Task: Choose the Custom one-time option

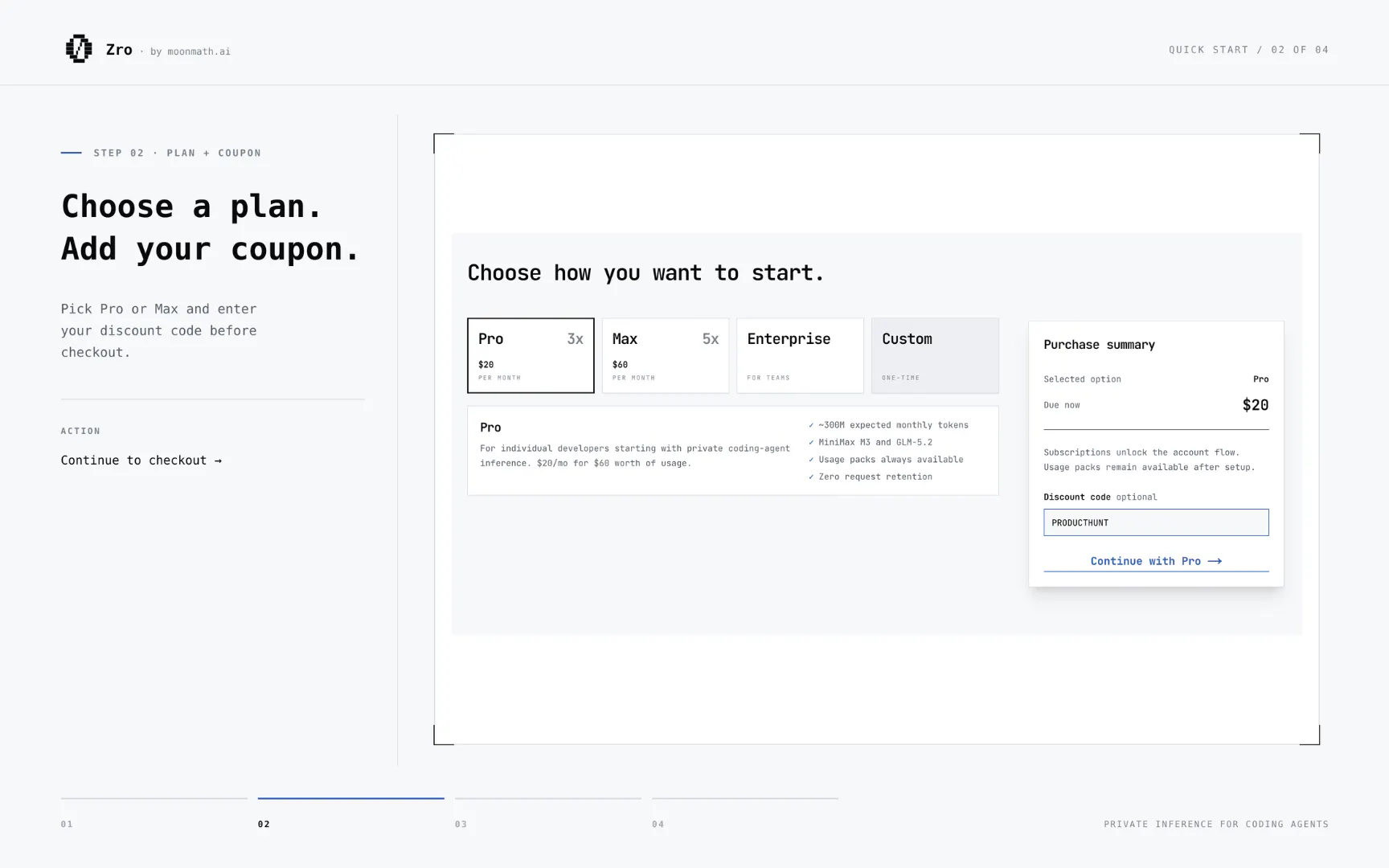Action: pyautogui.click(x=935, y=355)
